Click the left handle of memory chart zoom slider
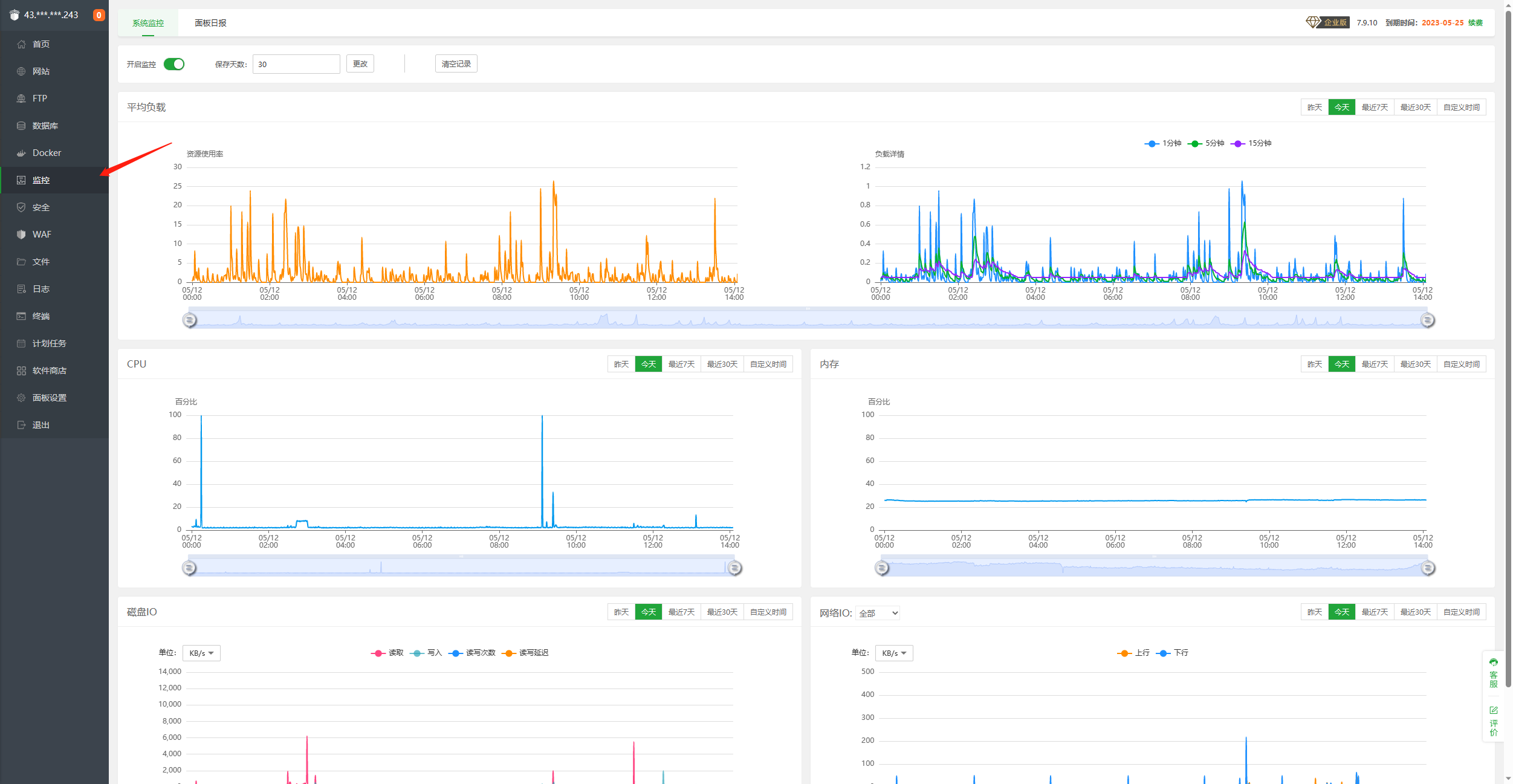 click(882, 568)
